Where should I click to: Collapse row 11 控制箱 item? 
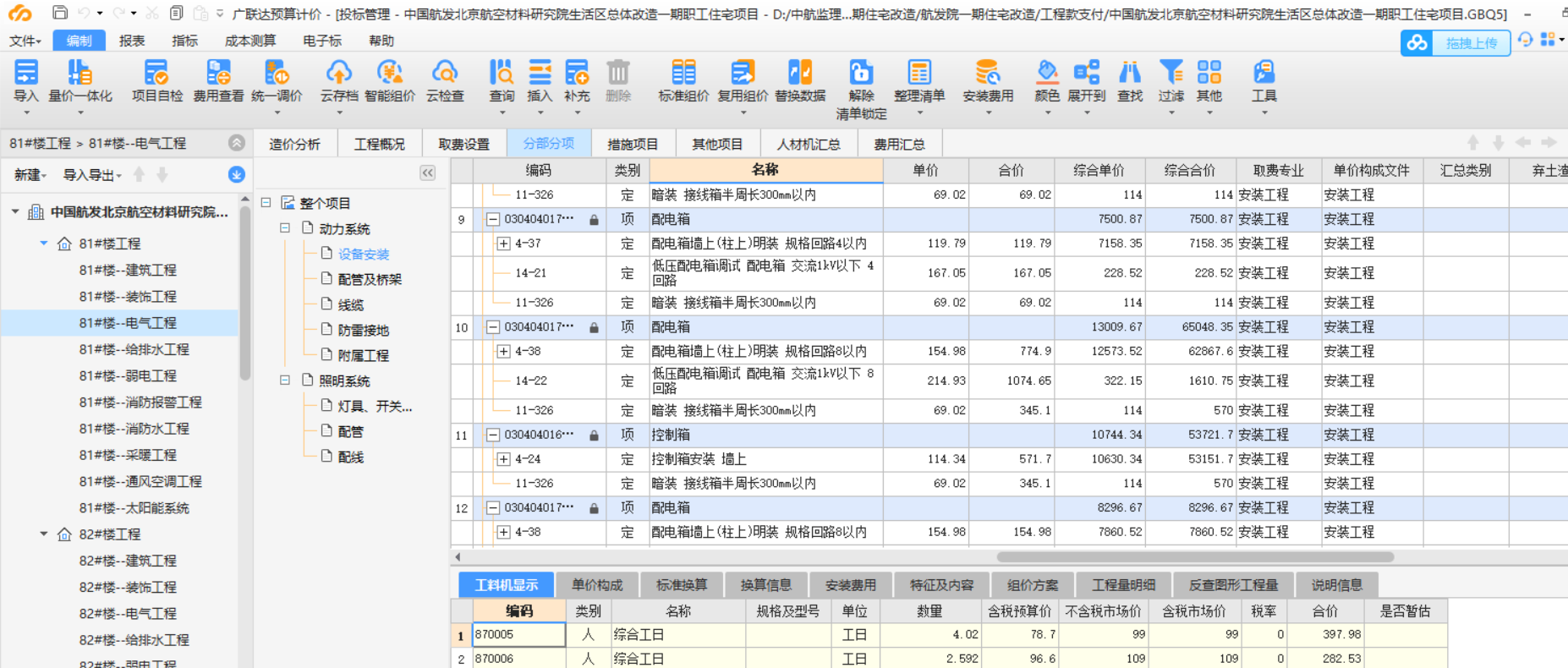[x=492, y=435]
